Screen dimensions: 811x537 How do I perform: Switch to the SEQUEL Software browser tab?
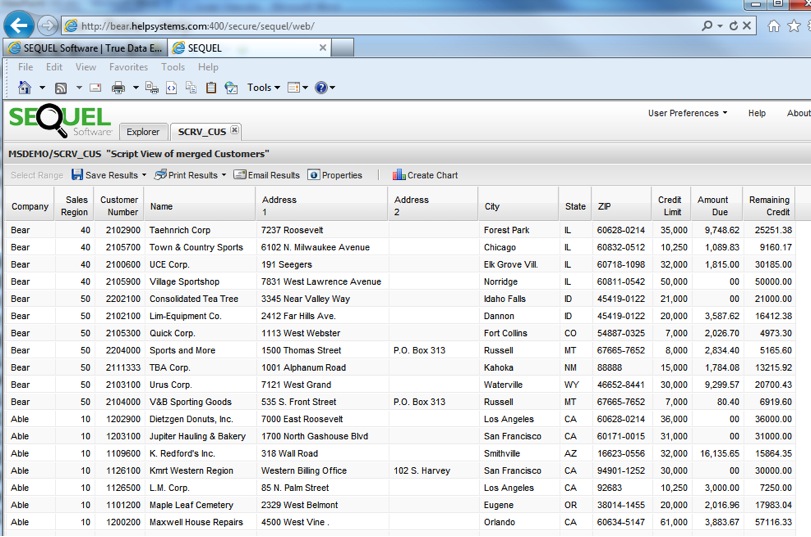click(85, 48)
